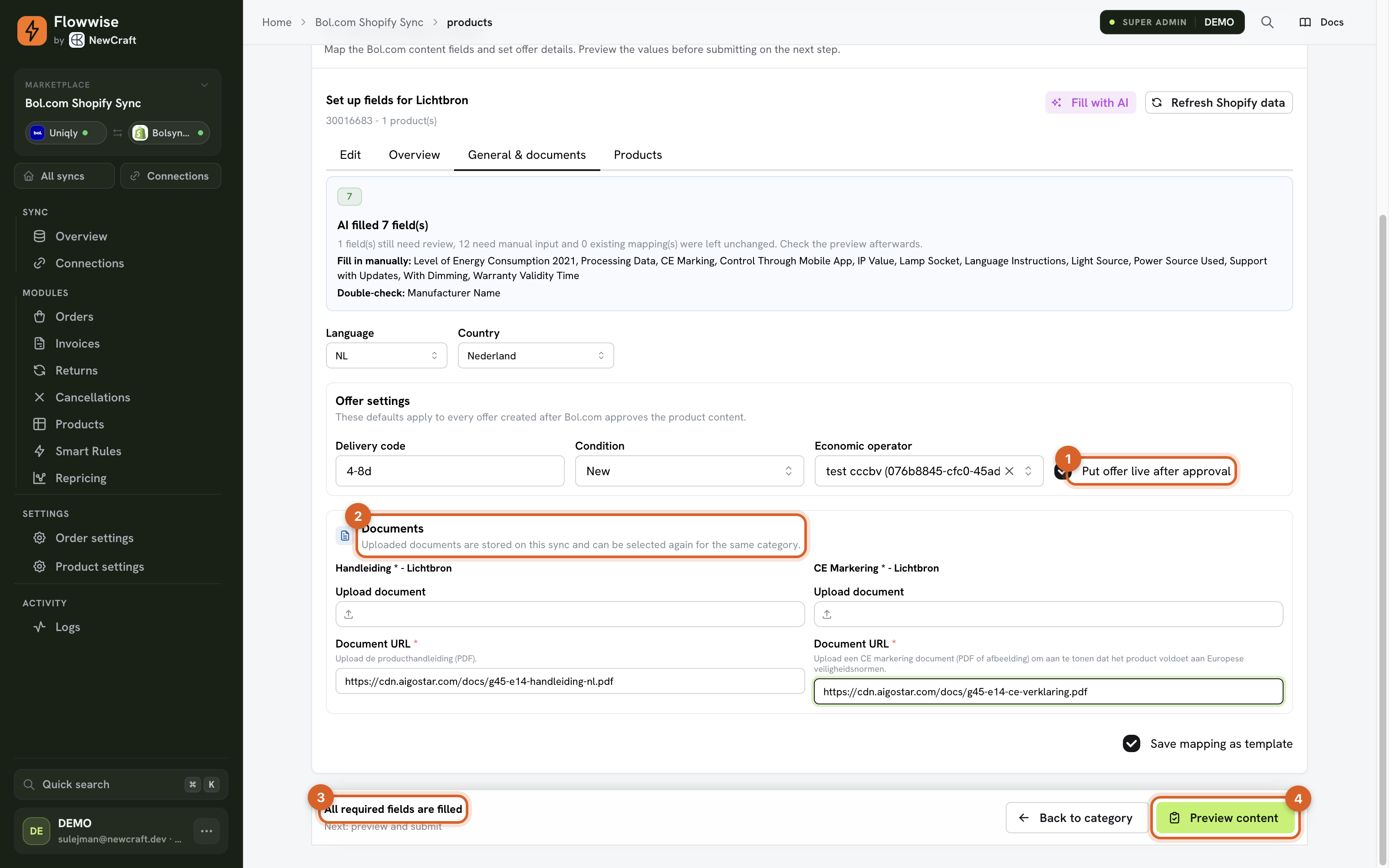This screenshot has height=868, width=1389.
Task: Open the Cancellations module
Action: [x=92, y=397]
